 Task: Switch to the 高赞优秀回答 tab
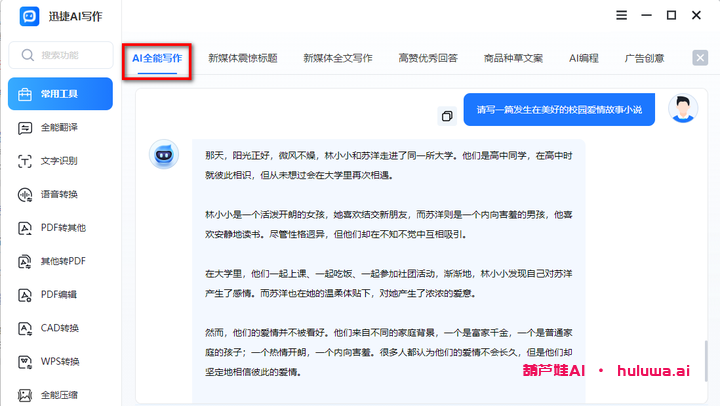tap(428, 58)
